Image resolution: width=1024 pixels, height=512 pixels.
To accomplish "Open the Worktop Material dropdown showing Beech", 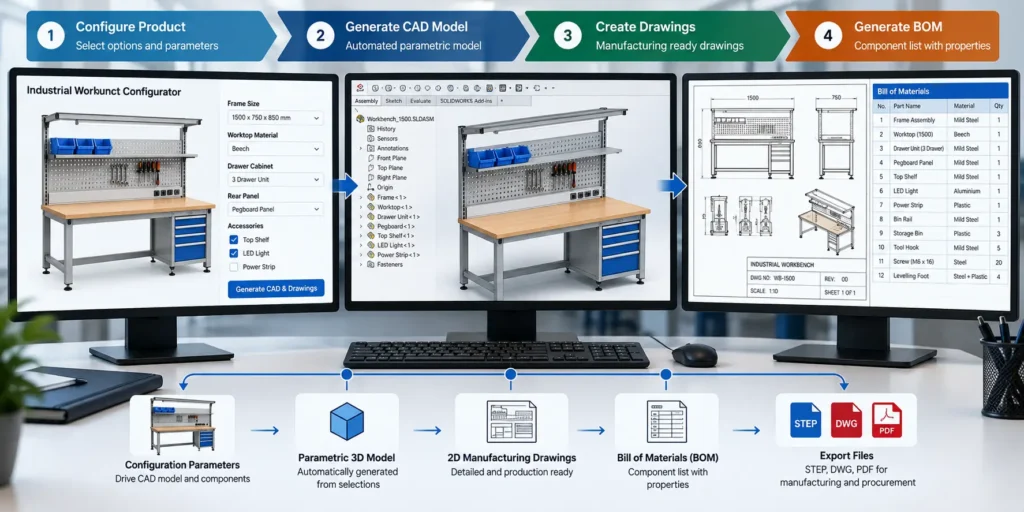I will 276,149.
